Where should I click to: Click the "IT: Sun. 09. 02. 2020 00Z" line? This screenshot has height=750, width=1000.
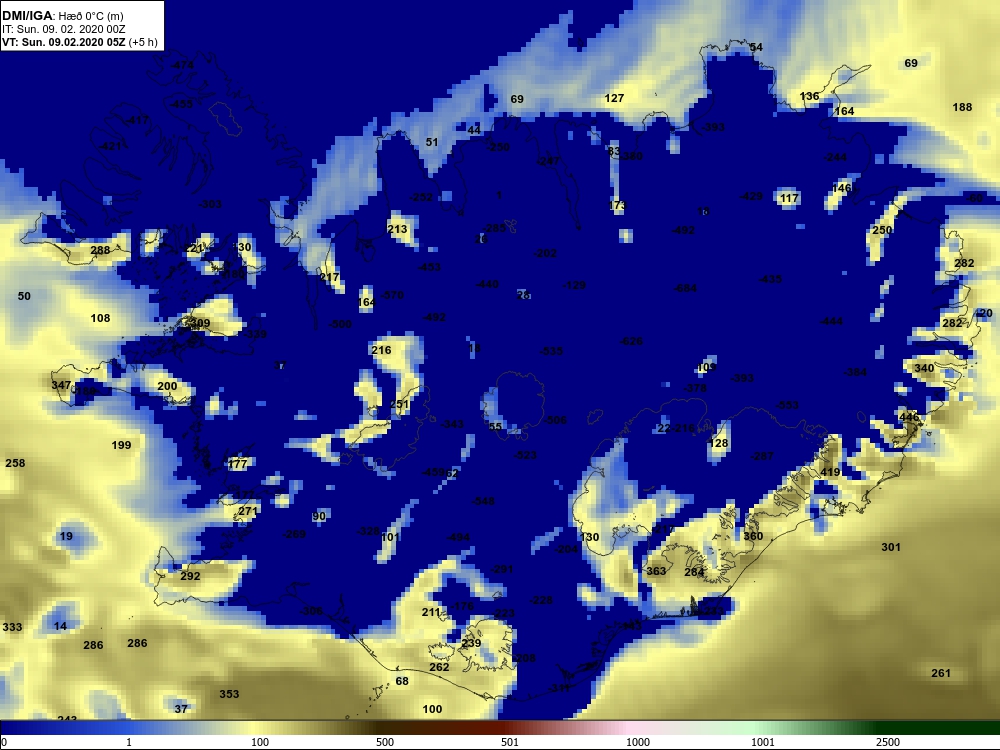point(64,29)
